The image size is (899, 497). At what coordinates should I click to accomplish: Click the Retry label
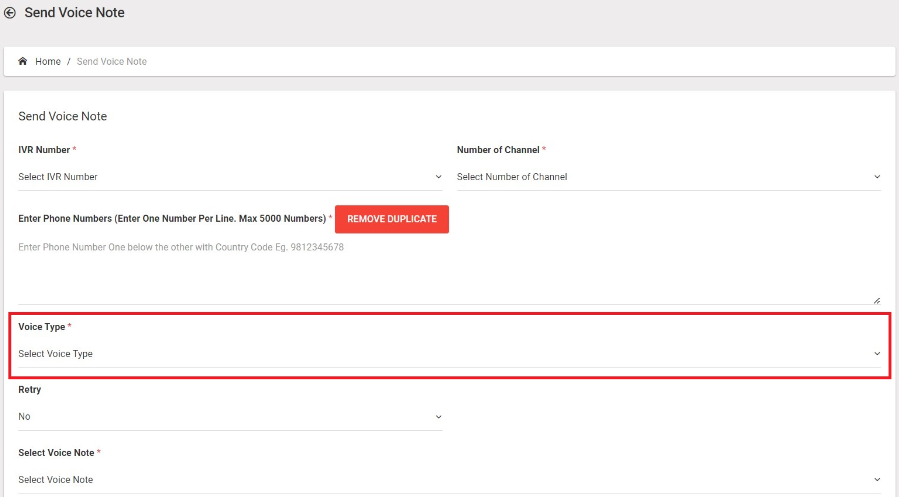tap(30, 390)
